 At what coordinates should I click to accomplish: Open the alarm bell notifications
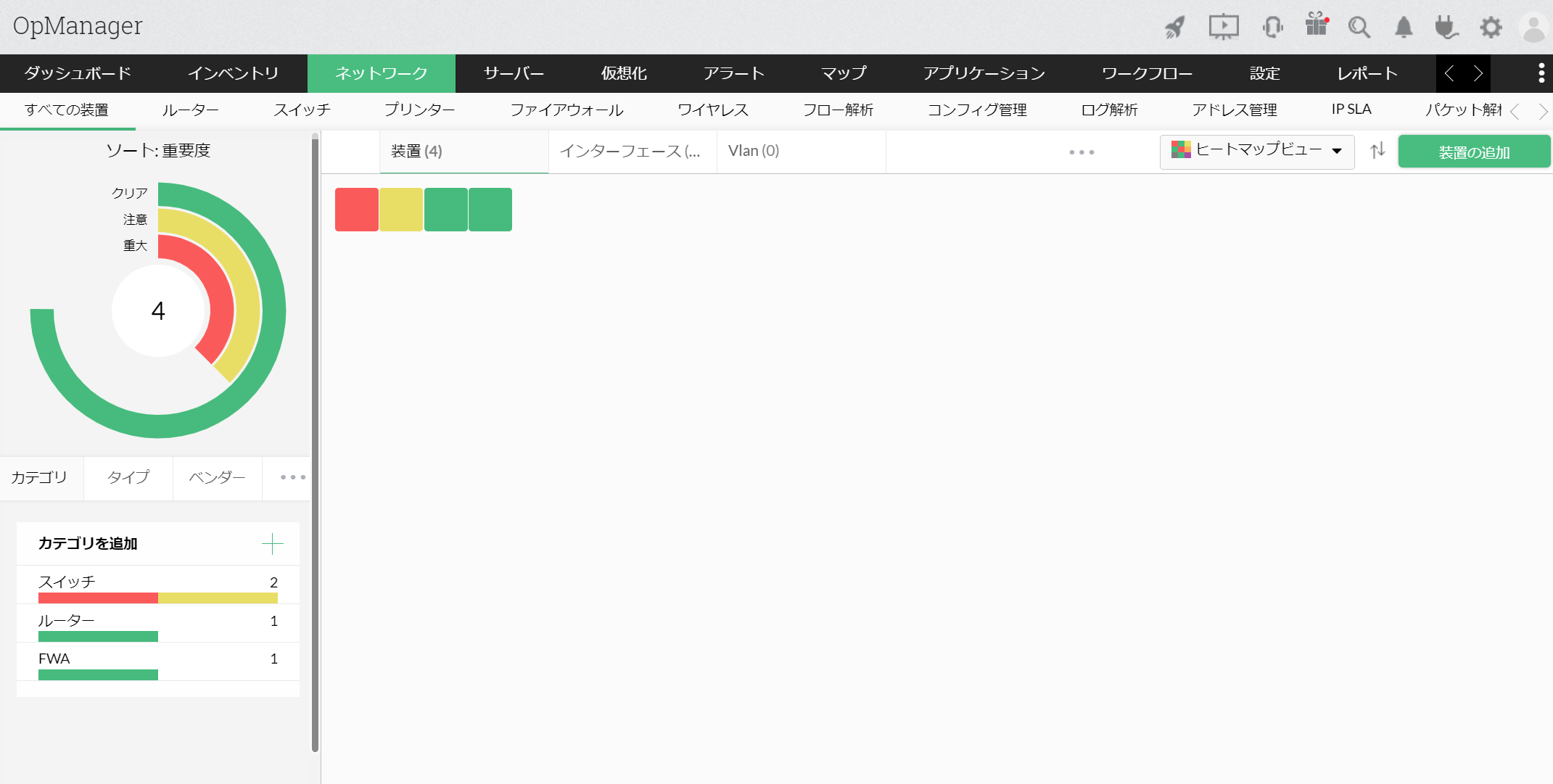point(1404,28)
